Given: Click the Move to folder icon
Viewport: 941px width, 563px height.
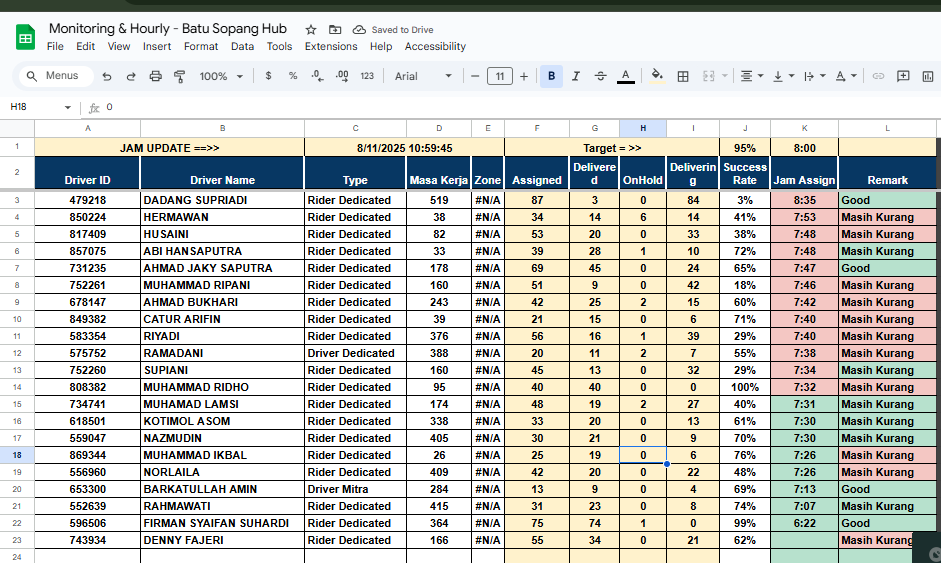Looking at the screenshot, I should pos(335,30).
